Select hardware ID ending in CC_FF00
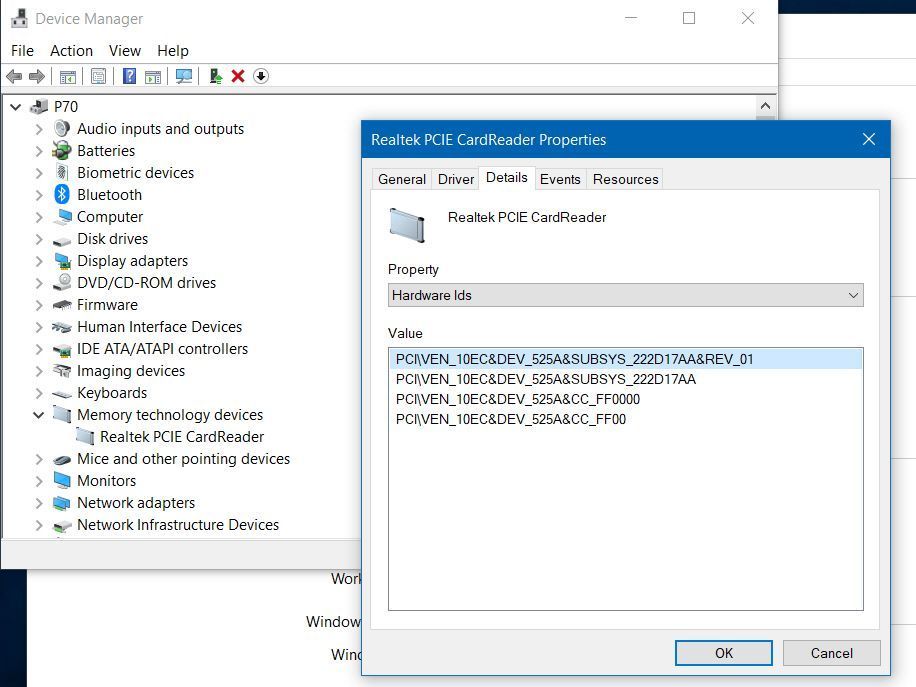916x687 pixels. (511, 419)
